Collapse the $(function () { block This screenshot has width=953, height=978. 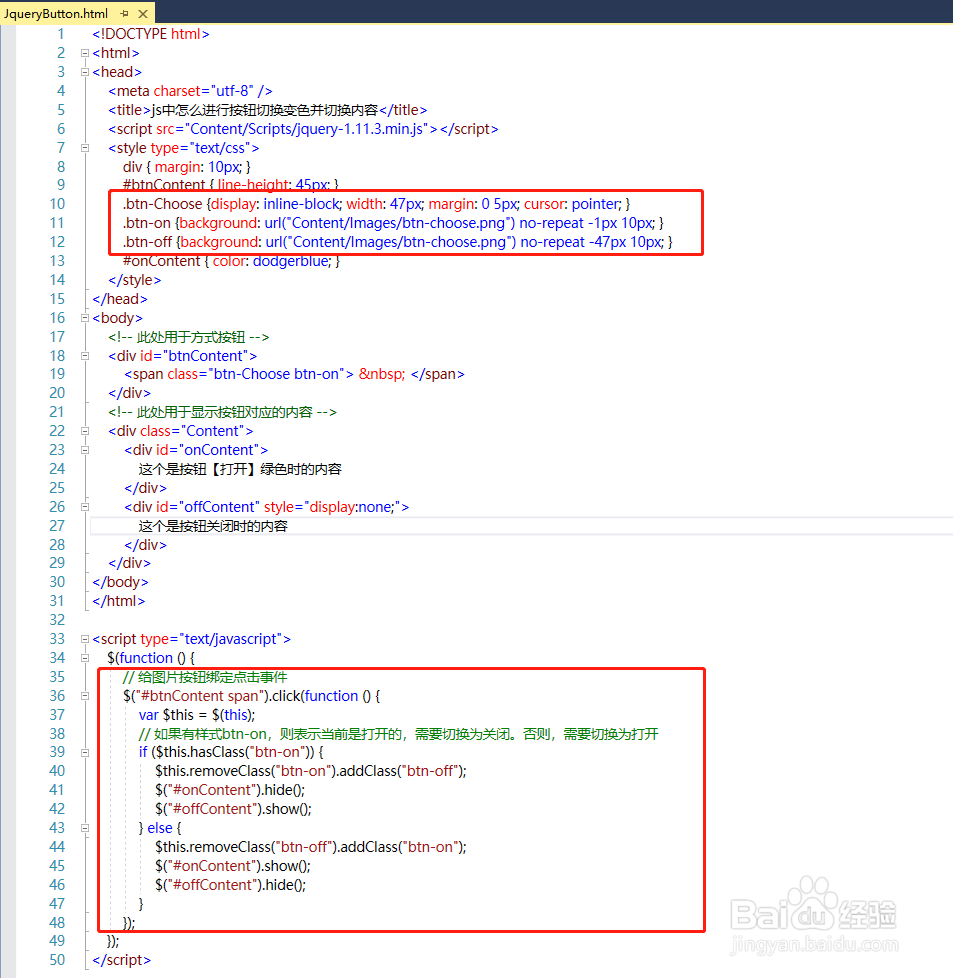point(85,658)
